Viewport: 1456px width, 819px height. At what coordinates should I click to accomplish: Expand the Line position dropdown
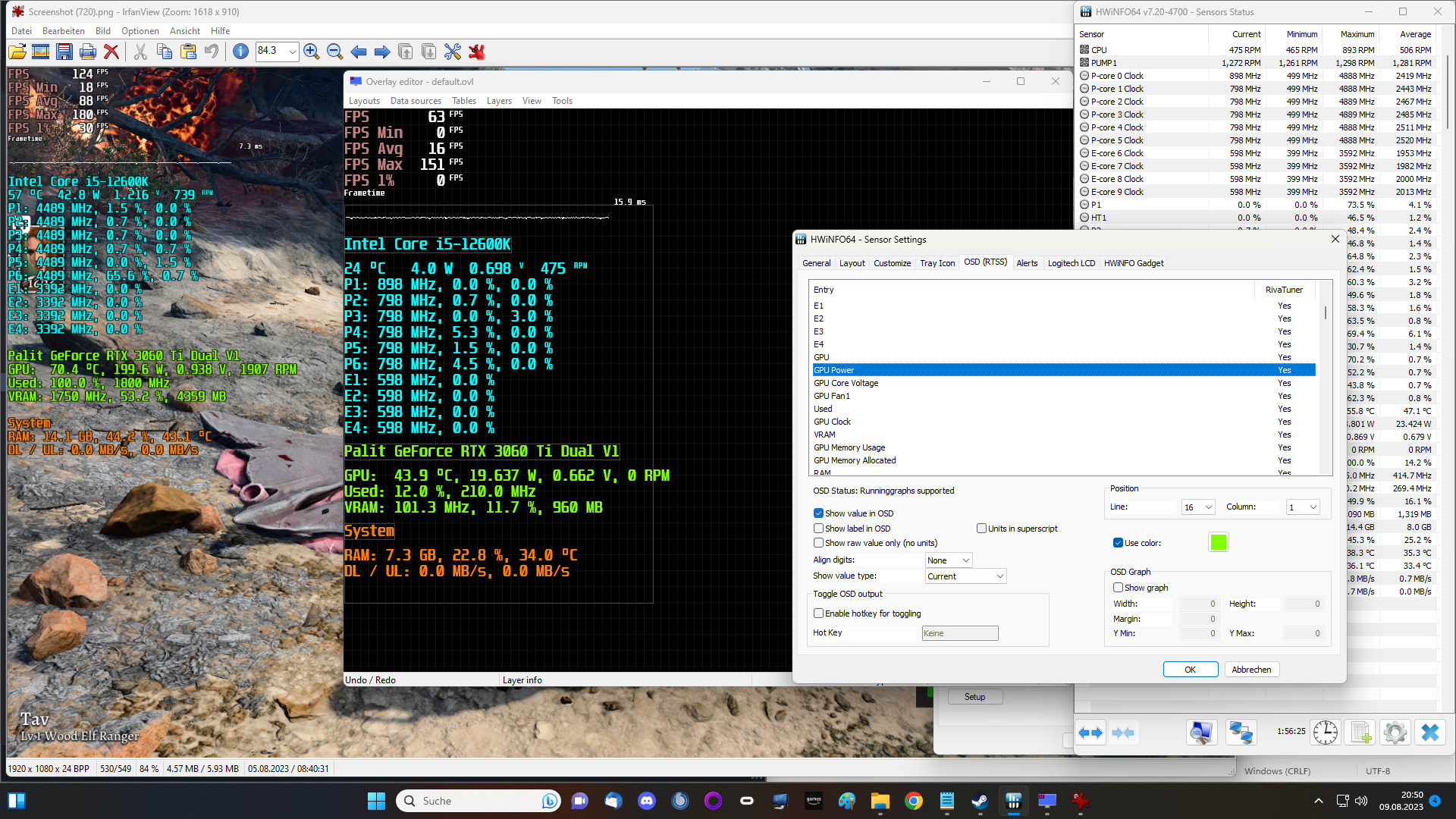pyautogui.click(x=1198, y=507)
